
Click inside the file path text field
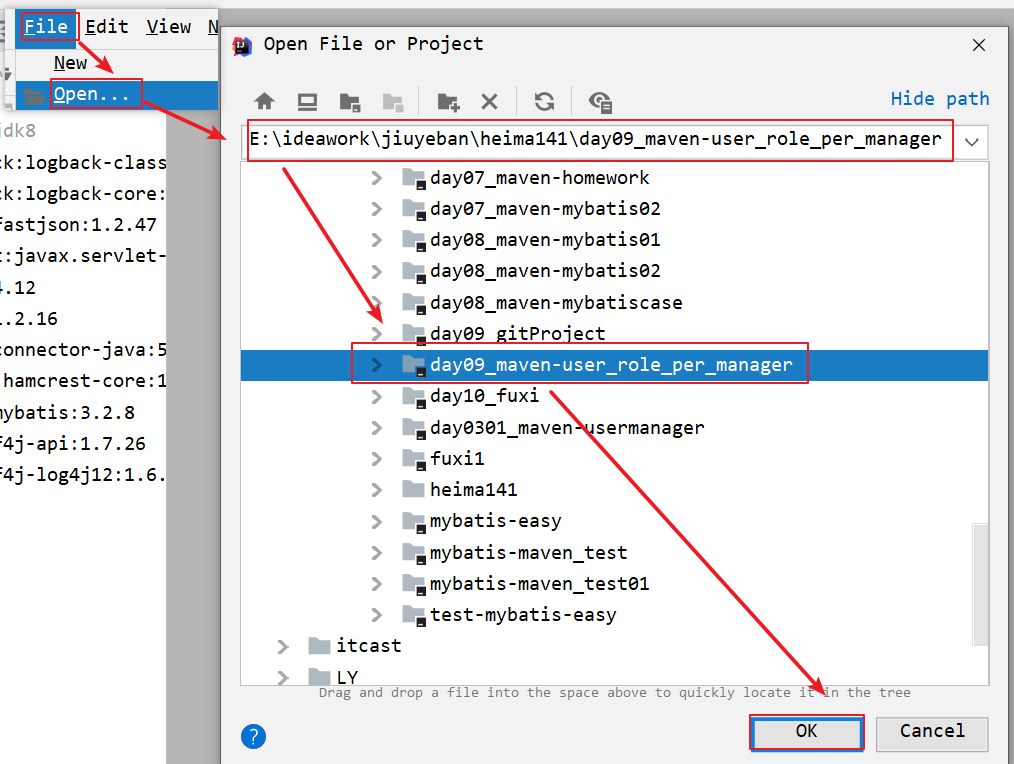tap(598, 140)
